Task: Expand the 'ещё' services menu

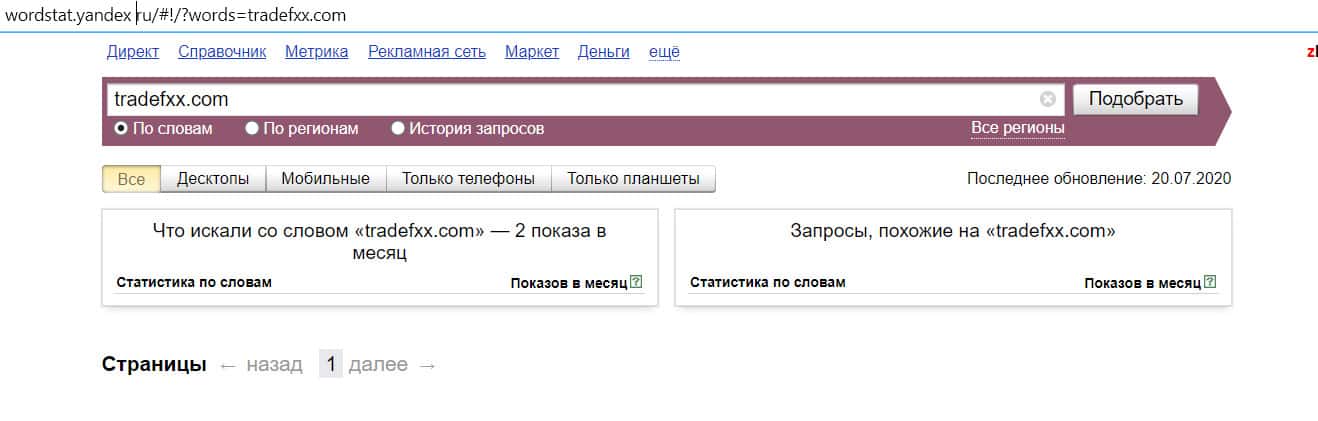Action: (664, 52)
